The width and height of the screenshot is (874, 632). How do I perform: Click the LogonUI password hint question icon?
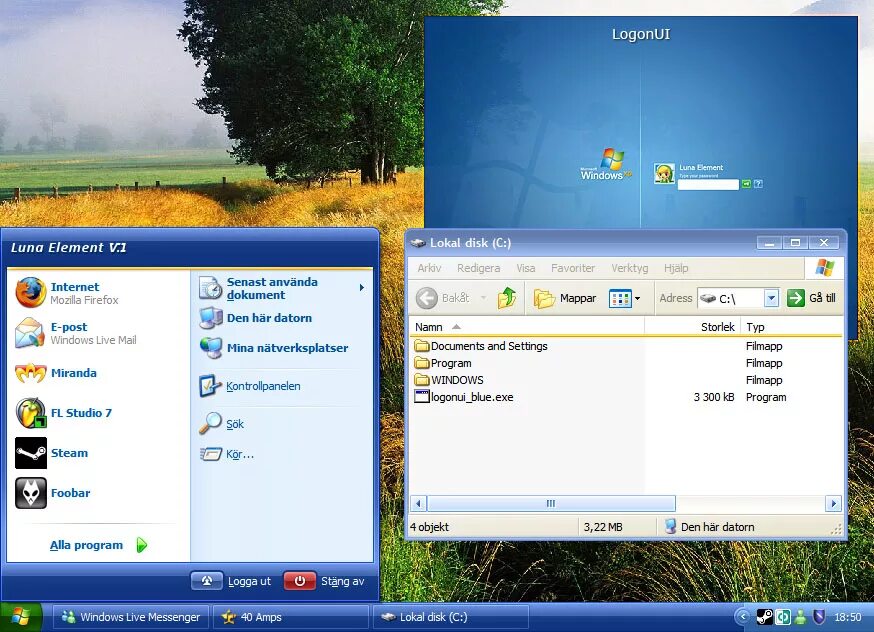tap(758, 184)
